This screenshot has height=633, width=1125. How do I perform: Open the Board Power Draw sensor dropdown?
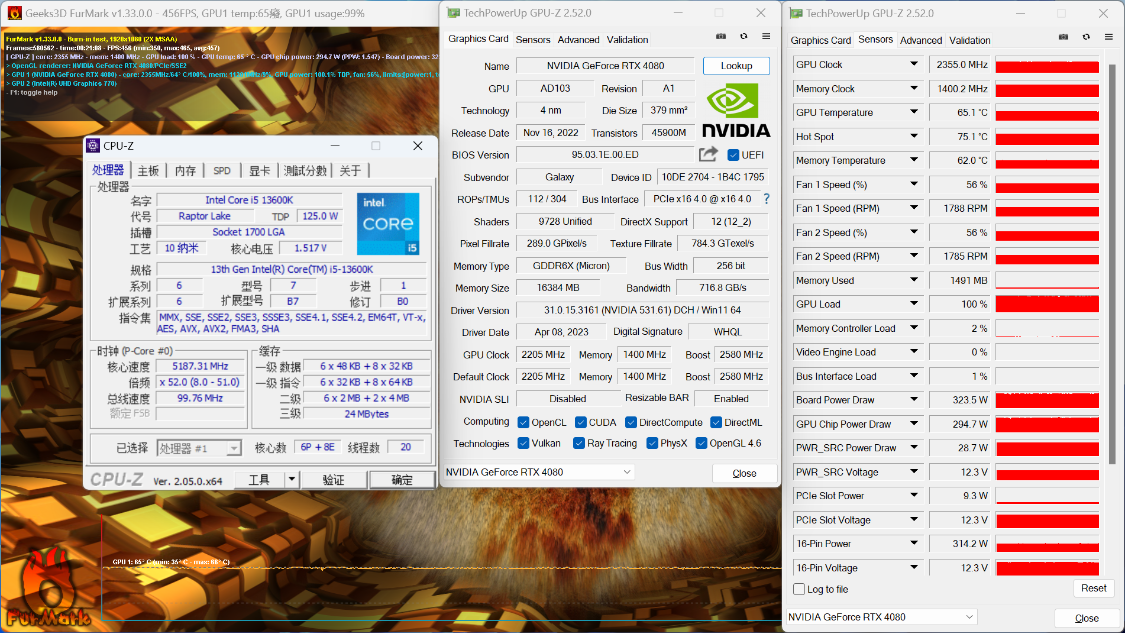(914, 400)
